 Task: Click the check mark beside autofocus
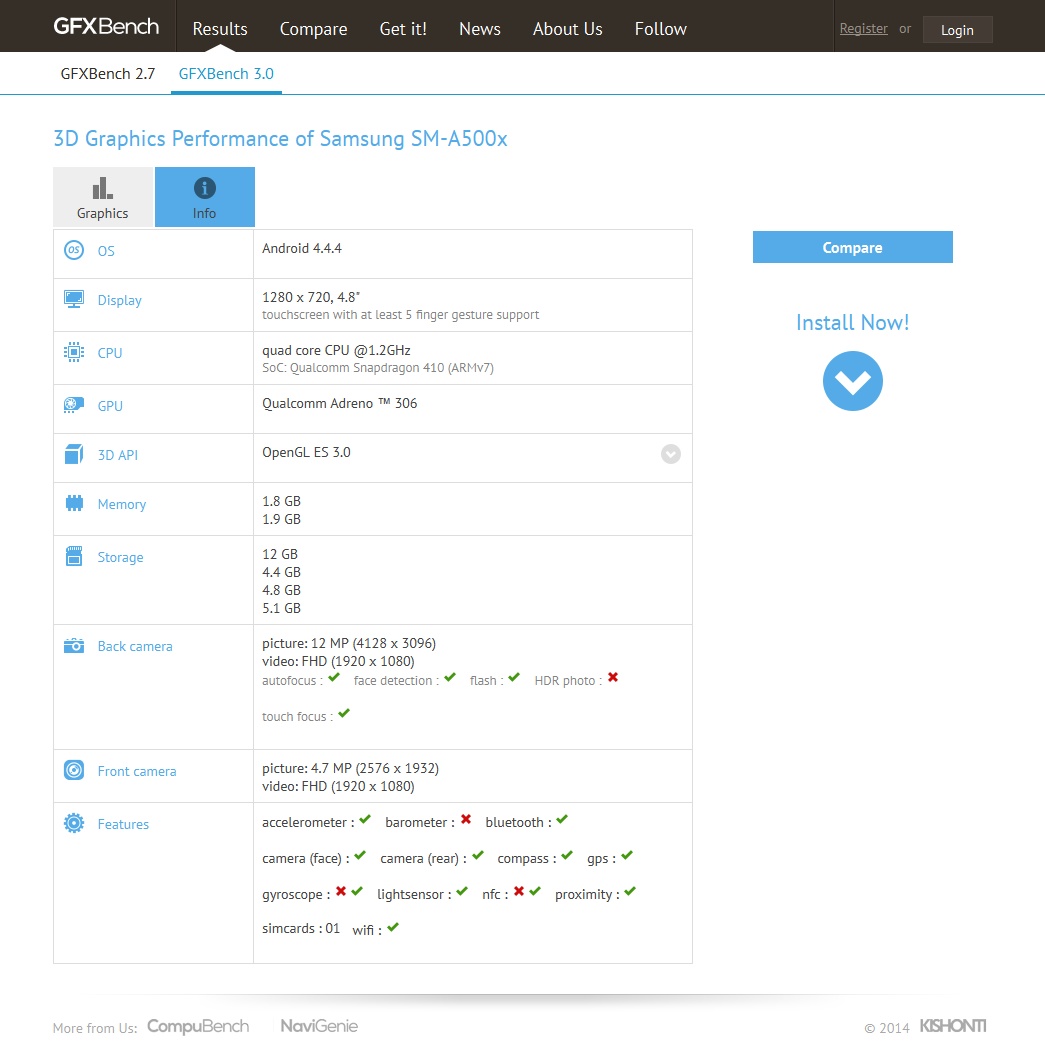[x=334, y=678]
